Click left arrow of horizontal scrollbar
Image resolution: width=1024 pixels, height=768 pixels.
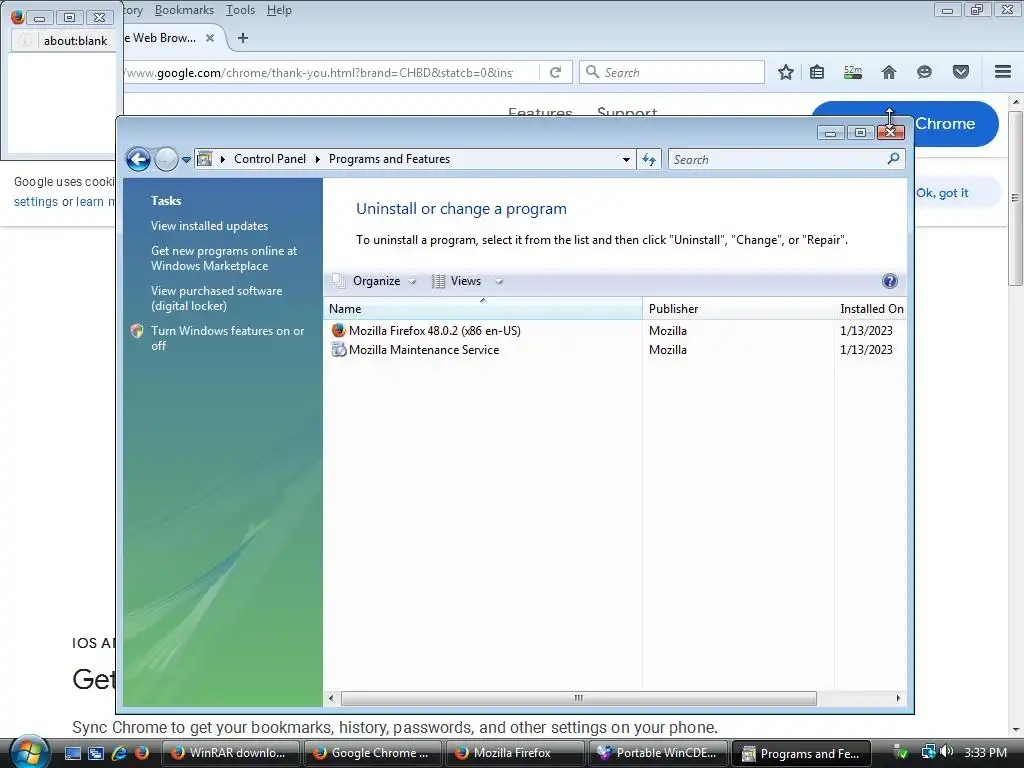[x=331, y=698]
